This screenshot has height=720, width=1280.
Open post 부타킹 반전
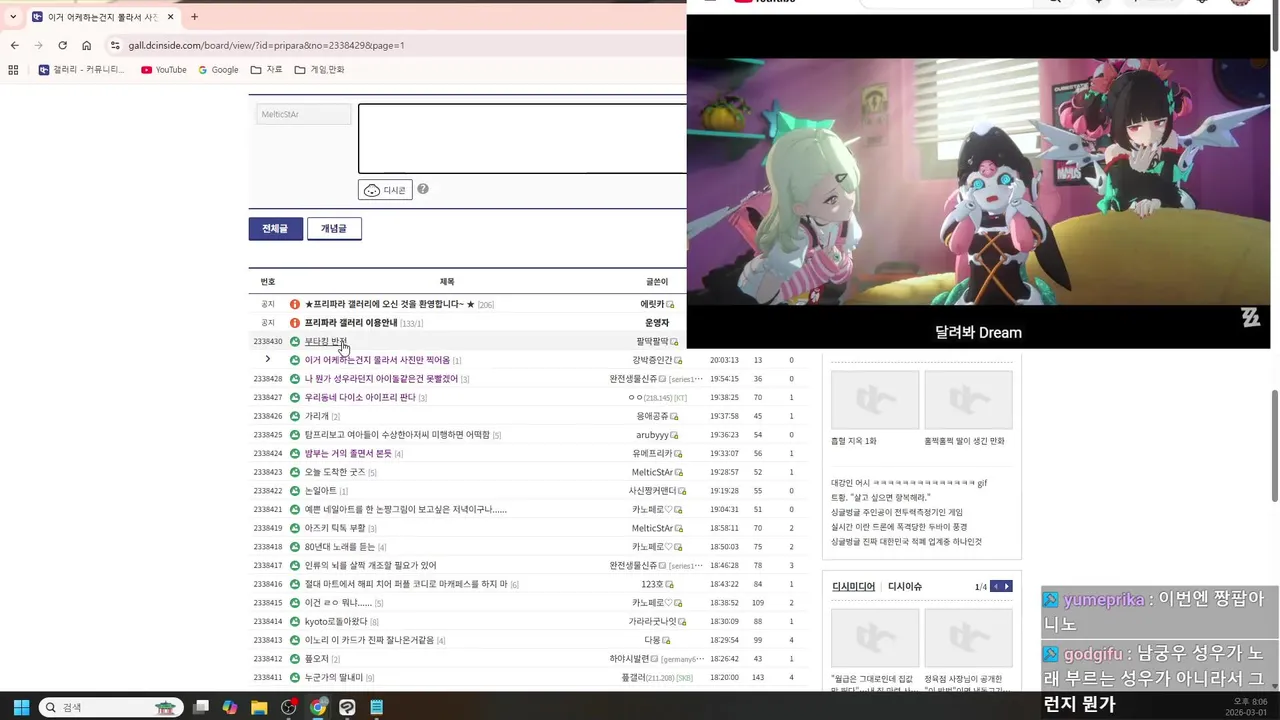tap(325, 342)
